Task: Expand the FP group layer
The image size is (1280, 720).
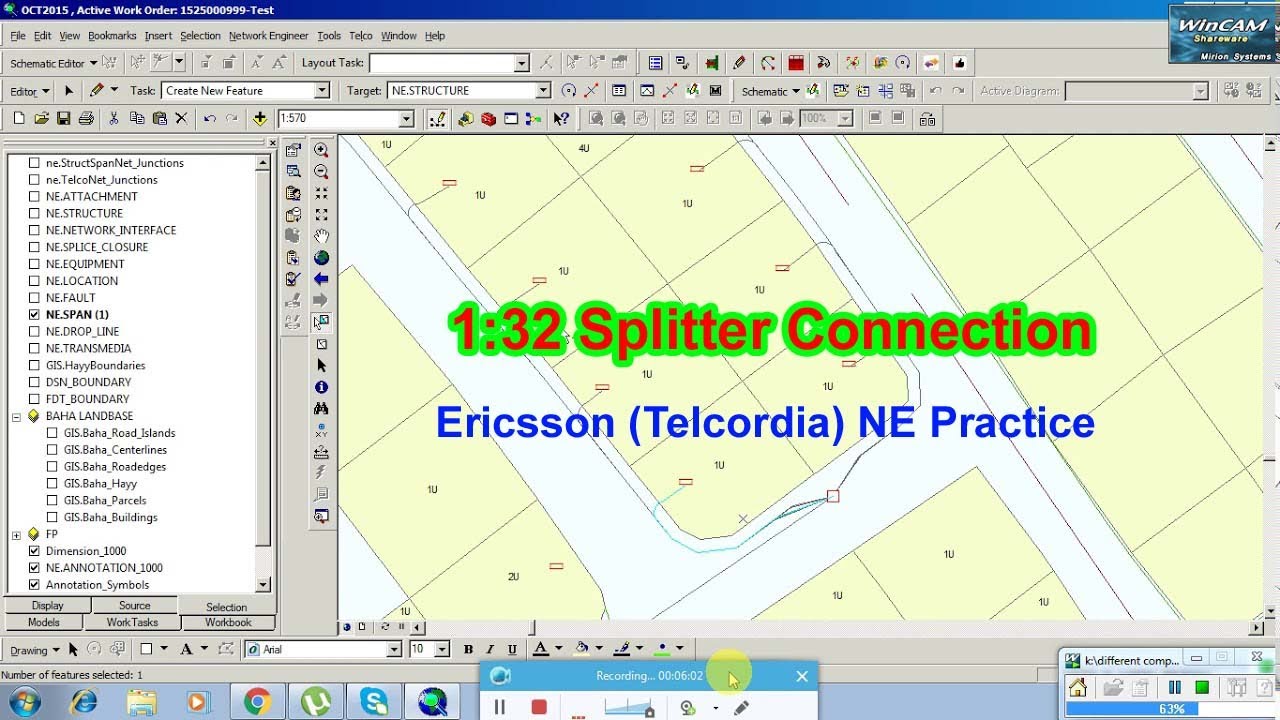Action: [17, 534]
